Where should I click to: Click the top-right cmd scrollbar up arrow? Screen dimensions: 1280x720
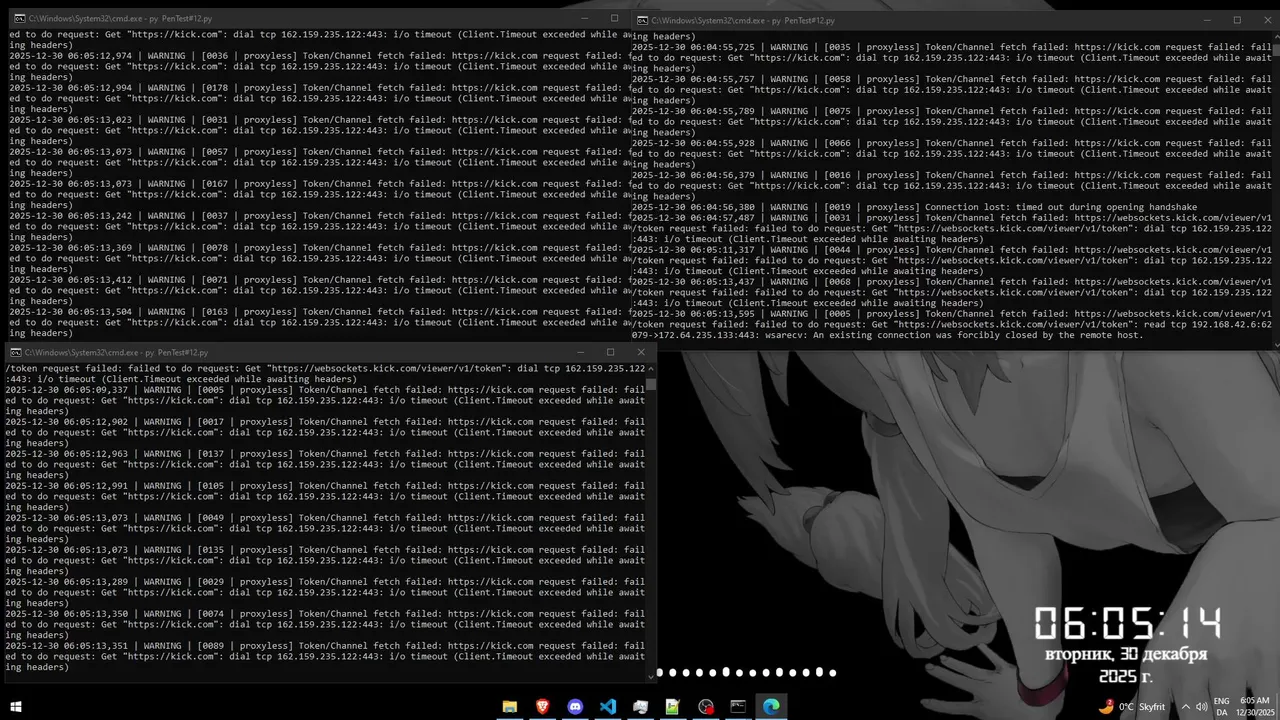pyautogui.click(x=1276, y=36)
